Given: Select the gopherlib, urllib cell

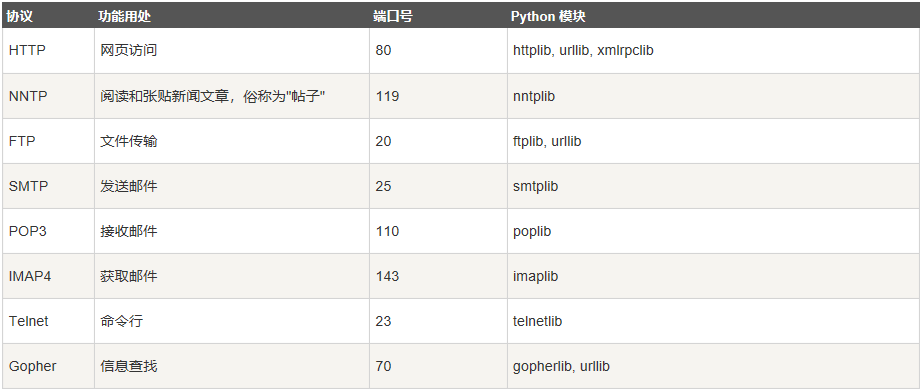Looking at the screenshot, I should click(x=714, y=366).
